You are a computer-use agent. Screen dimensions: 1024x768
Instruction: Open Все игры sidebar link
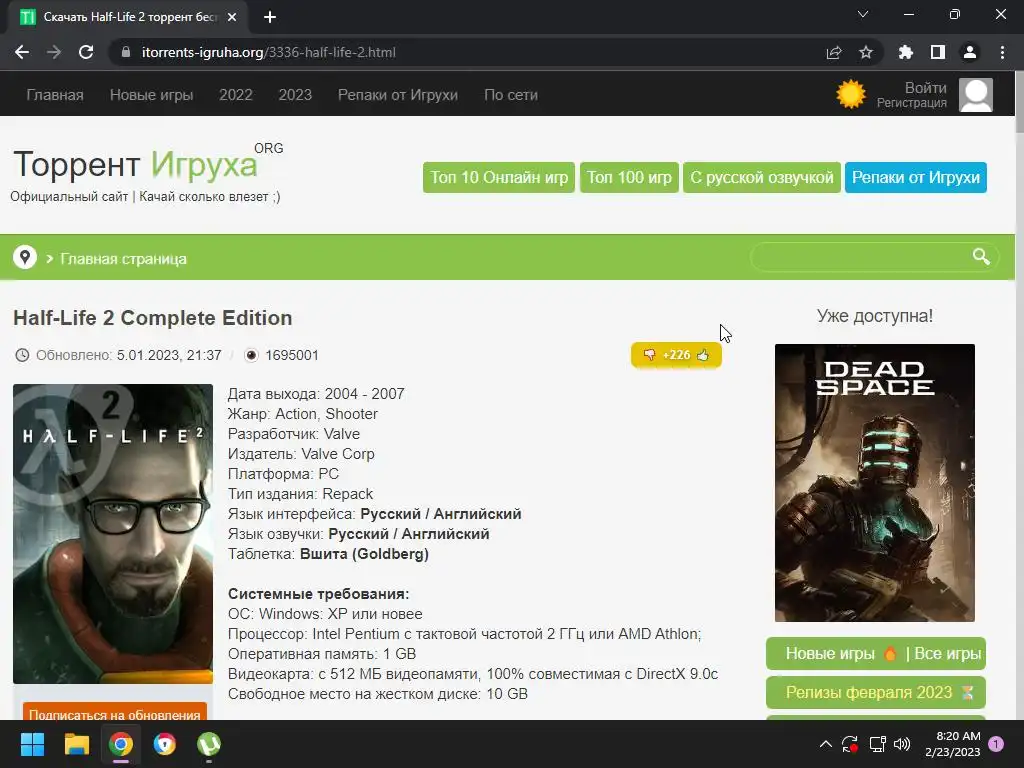point(948,654)
